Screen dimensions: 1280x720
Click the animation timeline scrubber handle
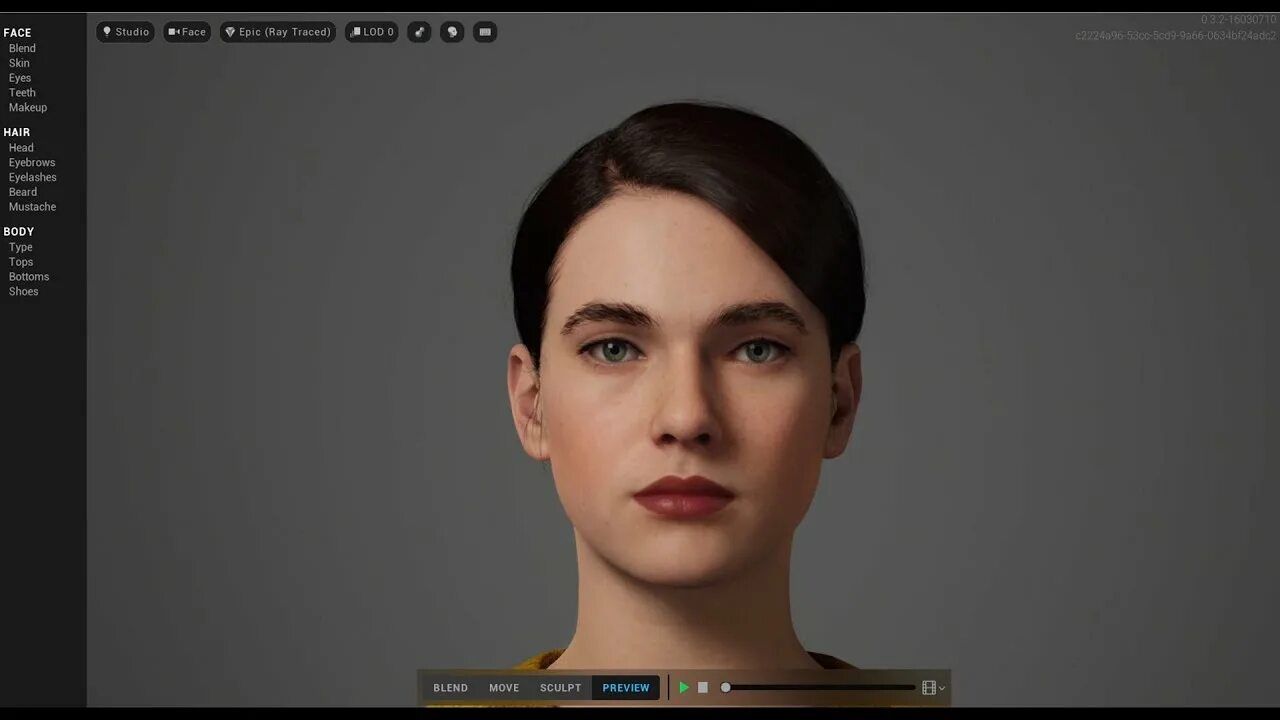click(x=726, y=688)
